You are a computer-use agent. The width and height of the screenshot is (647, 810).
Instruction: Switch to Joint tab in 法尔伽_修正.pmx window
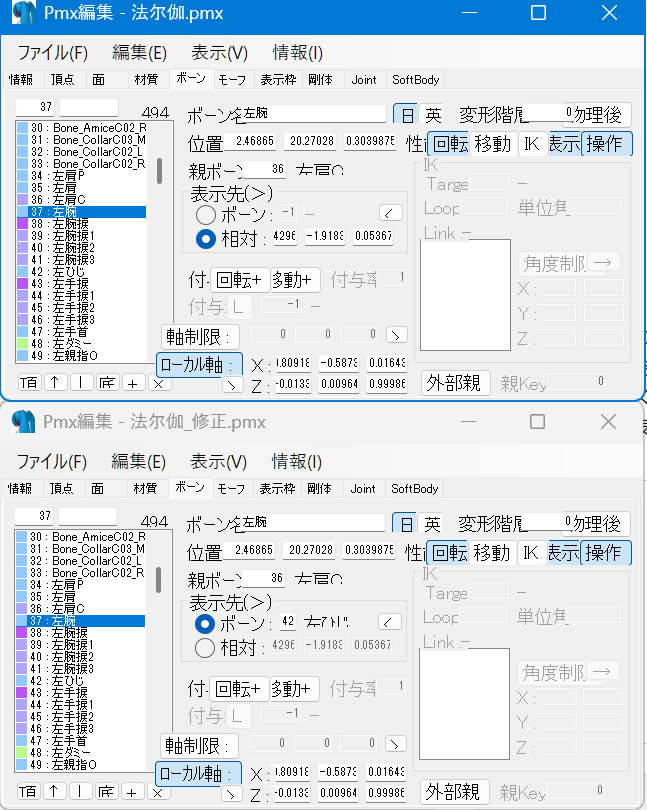[363, 489]
